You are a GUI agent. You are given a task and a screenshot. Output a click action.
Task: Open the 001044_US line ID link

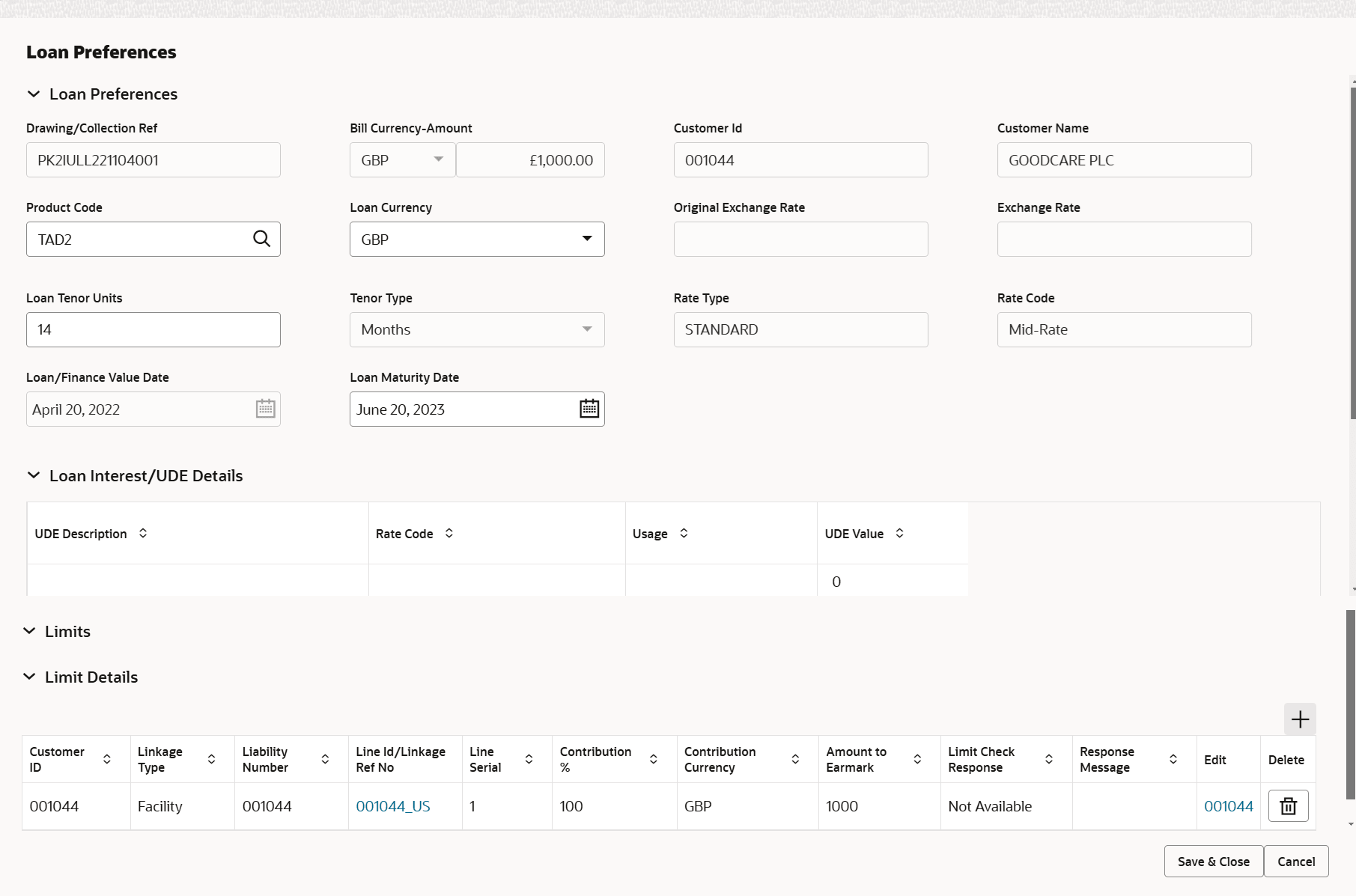tap(393, 806)
